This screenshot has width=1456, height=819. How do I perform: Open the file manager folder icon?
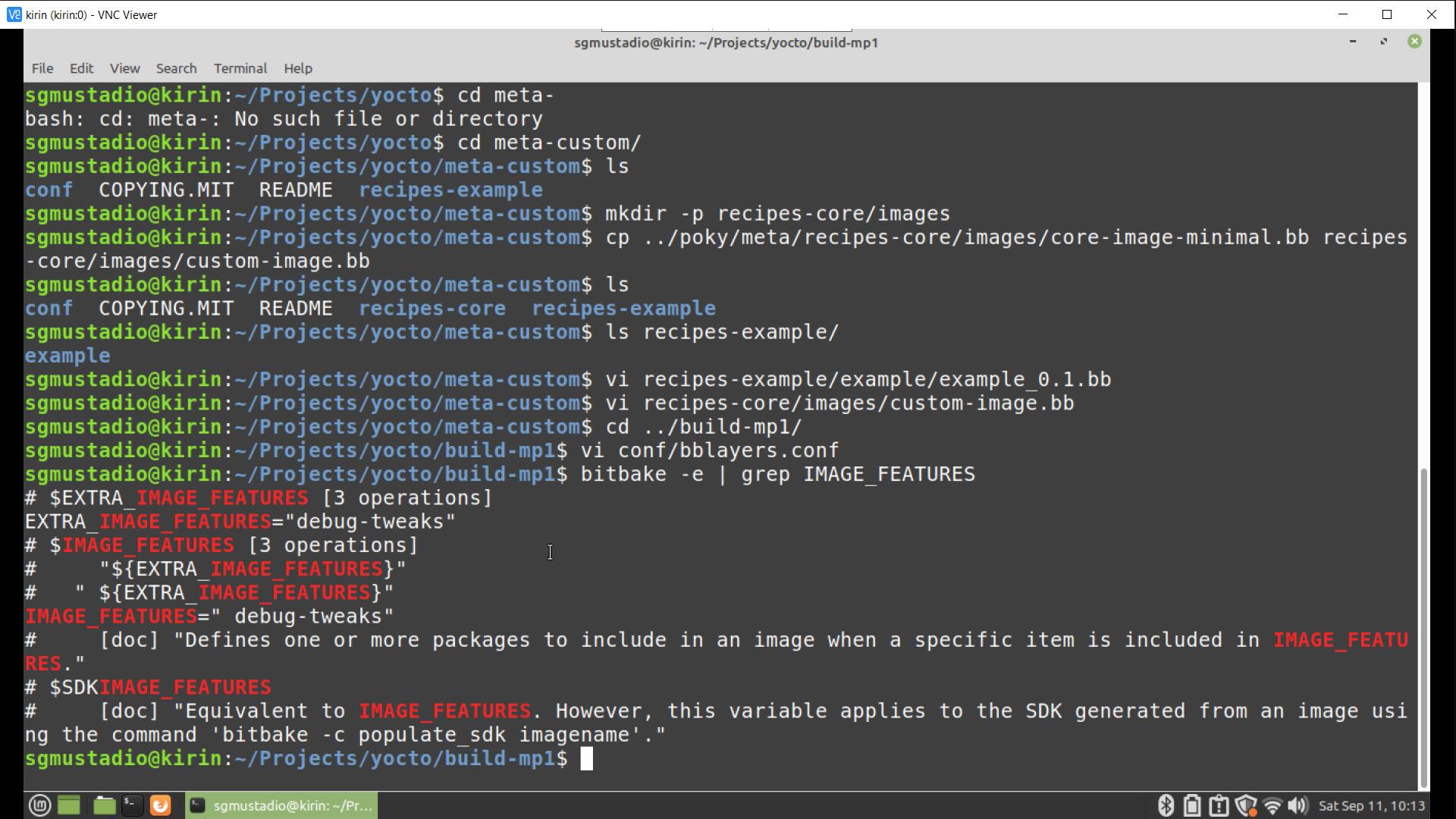pos(104,805)
